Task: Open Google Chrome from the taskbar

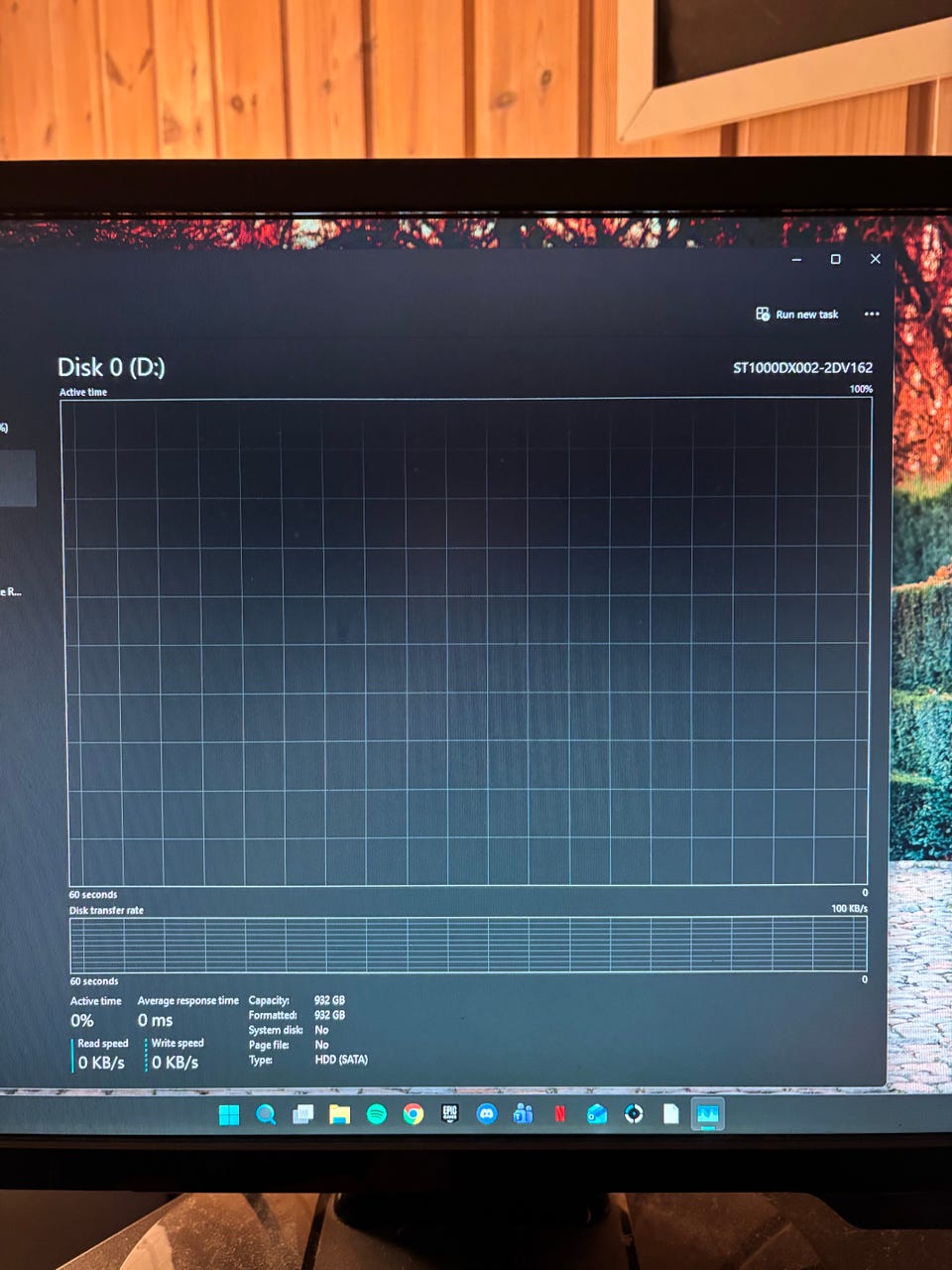Action: point(414,1114)
